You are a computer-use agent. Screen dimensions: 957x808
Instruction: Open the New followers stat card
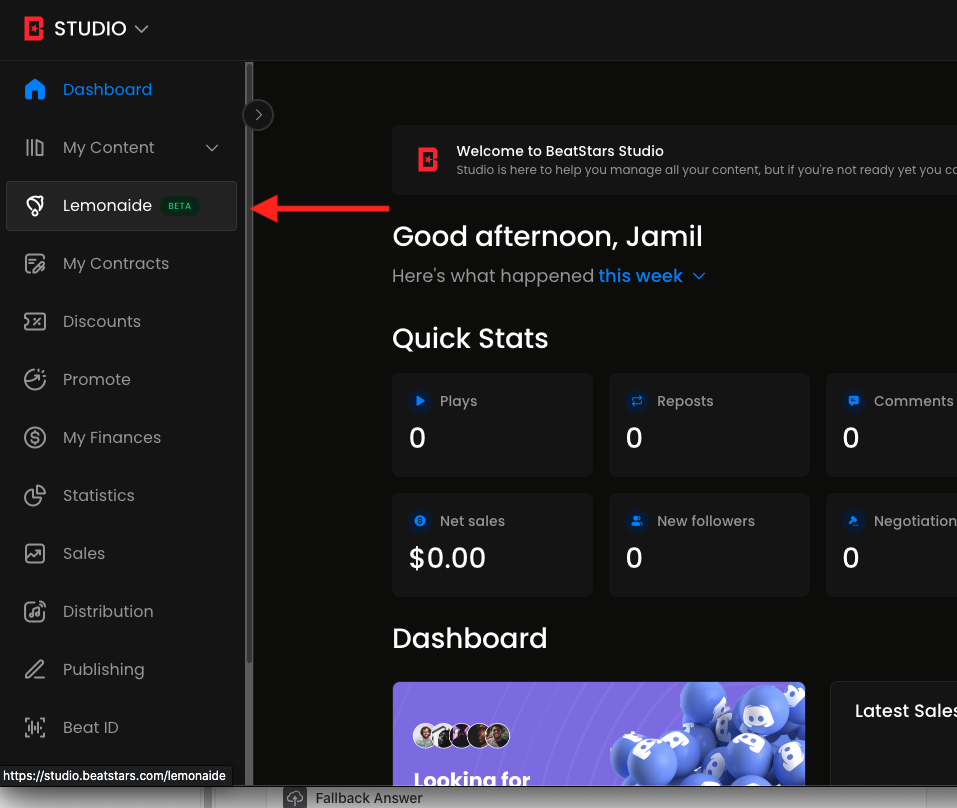click(x=709, y=545)
